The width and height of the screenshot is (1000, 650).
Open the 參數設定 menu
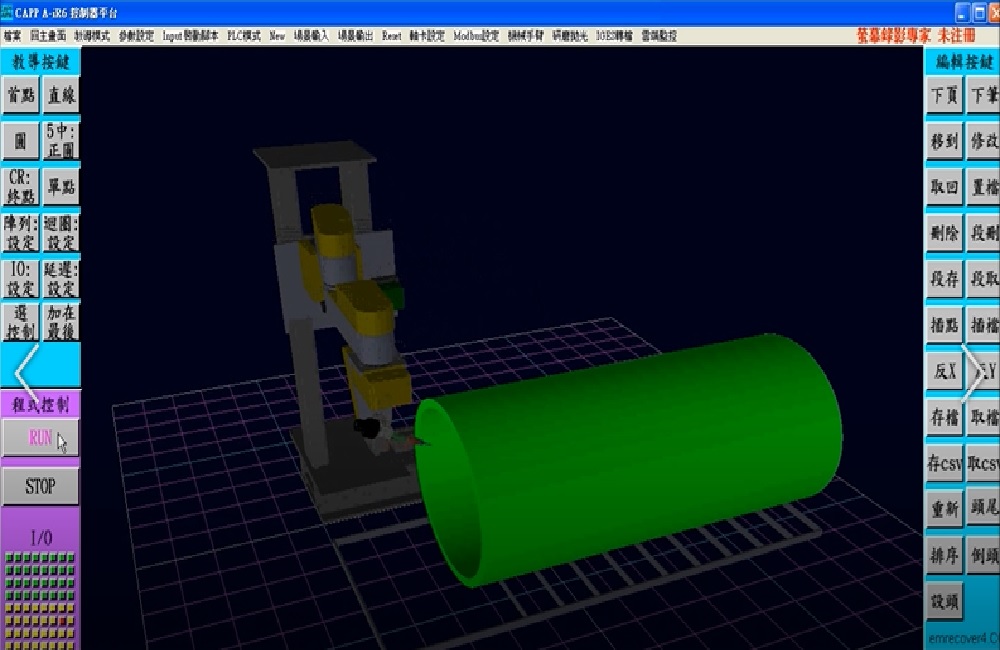(x=136, y=36)
